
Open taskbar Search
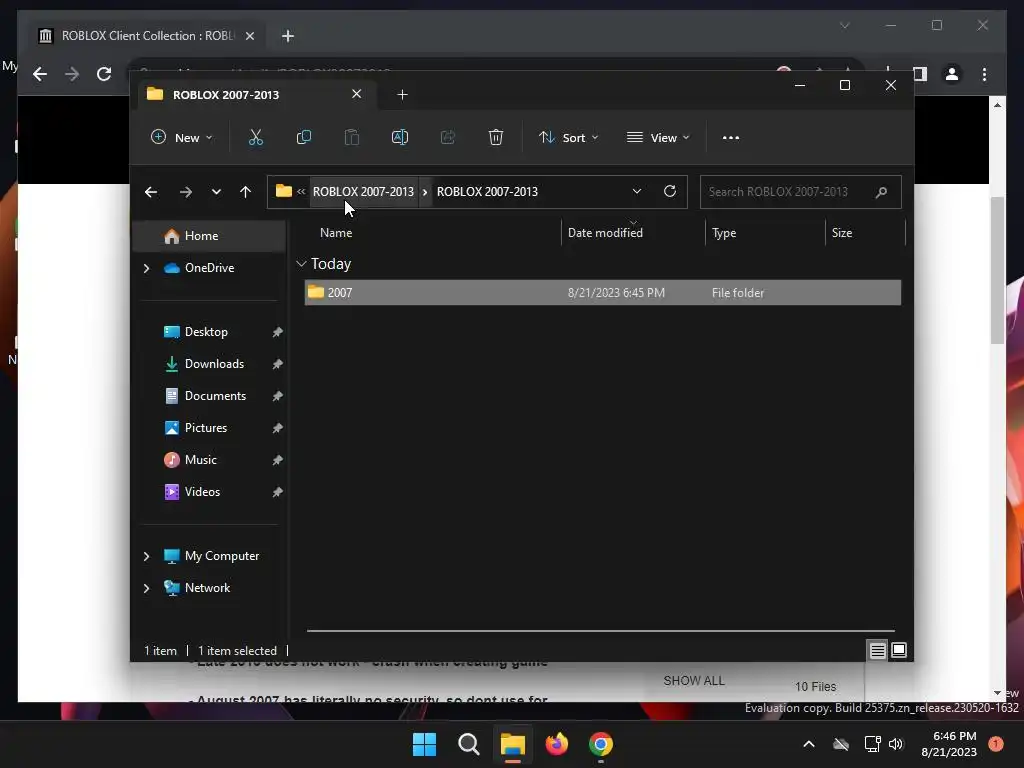click(x=468, y=744)
